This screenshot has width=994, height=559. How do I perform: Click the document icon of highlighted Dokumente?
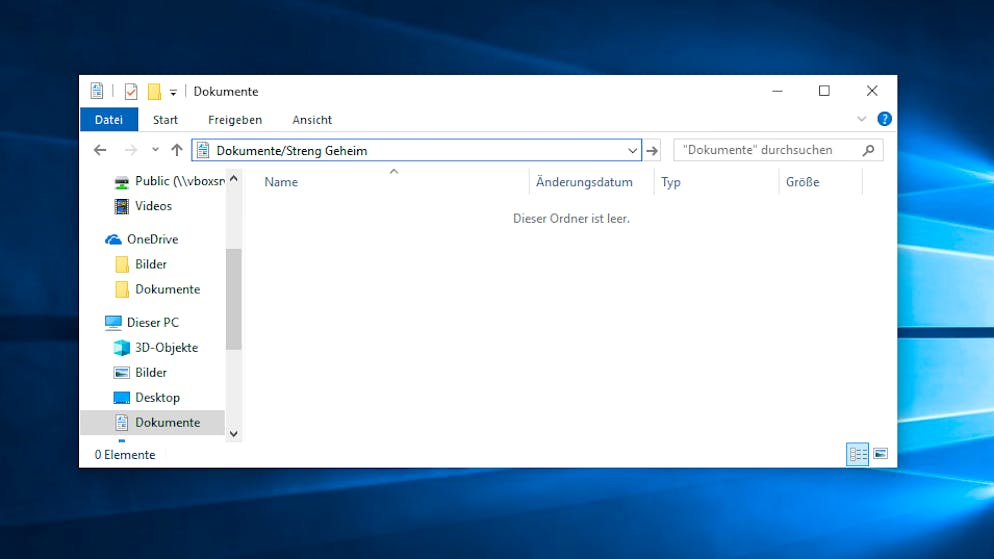click(x=121, y=422)
